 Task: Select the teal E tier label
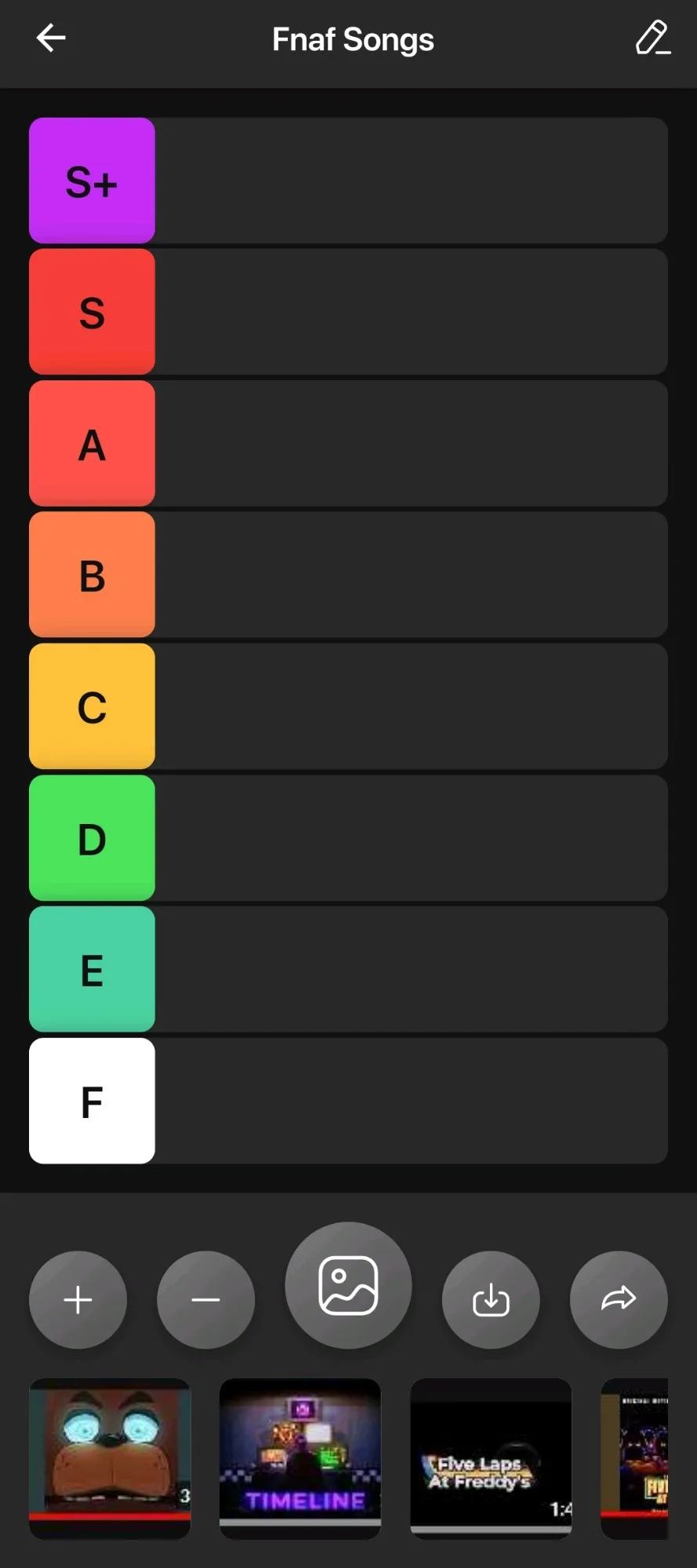coord(92,969)
